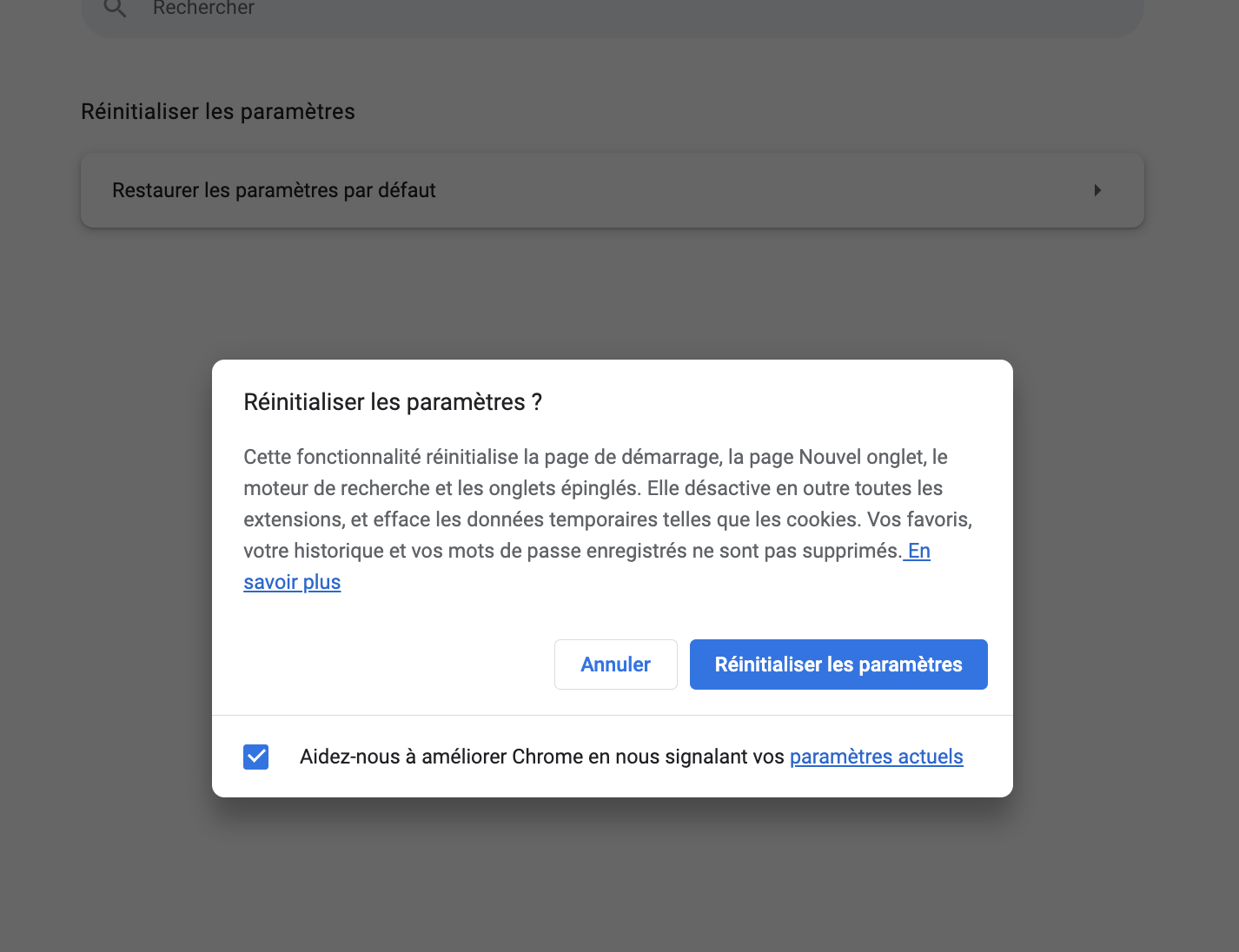Image resolution: width=1239 pixels, height=952 pixels.
Task: Confirm with Réinitialiser les paramètres button
Action: point(838,664)
